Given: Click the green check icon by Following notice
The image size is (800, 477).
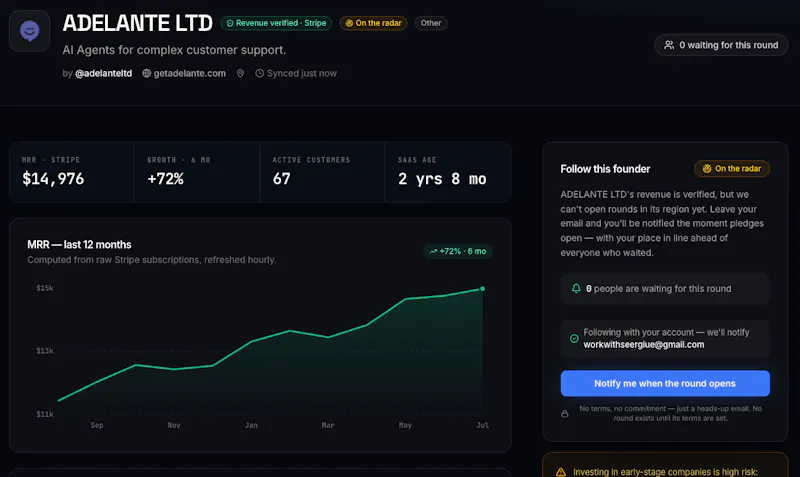Looking at the screenshot, I should 574,339.
